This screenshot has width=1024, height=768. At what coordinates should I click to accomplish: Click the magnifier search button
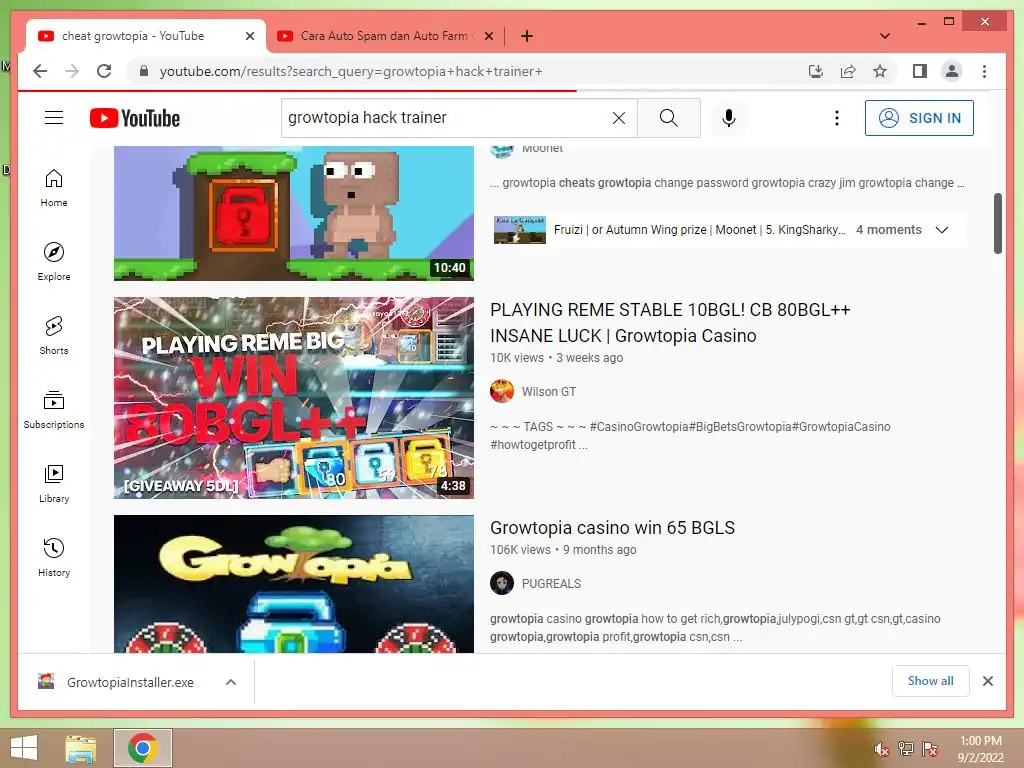[x=668, y=118]
